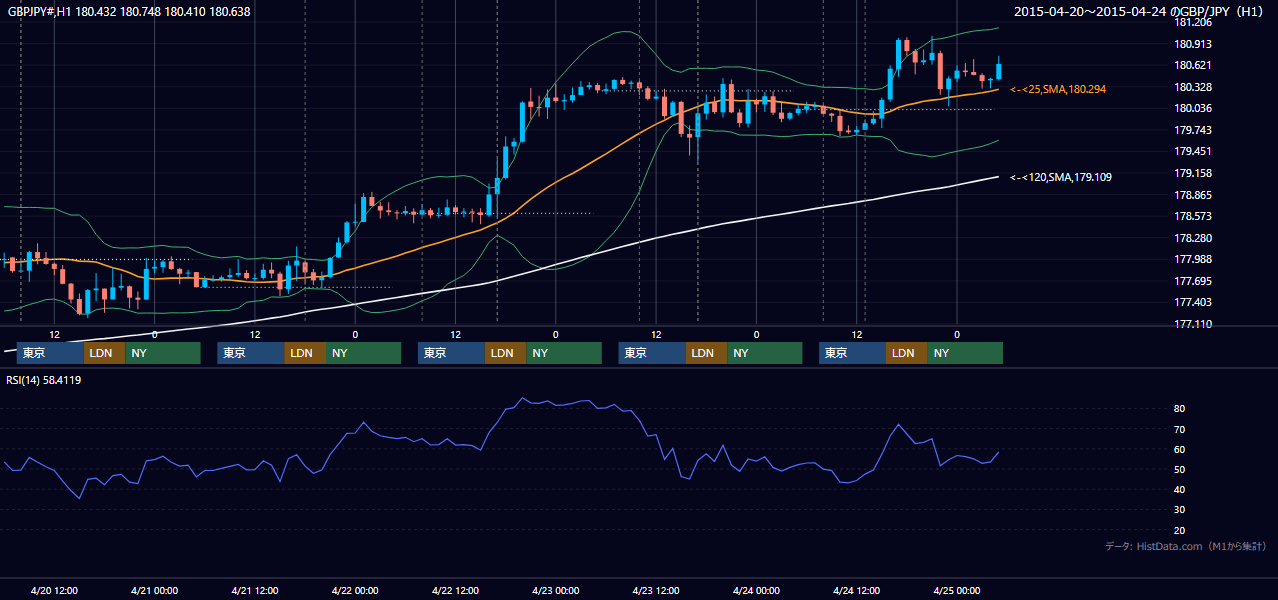Click the leftmost NY session box
The height and width of the screenshot is (600, 1278).
tap(163, 353)
